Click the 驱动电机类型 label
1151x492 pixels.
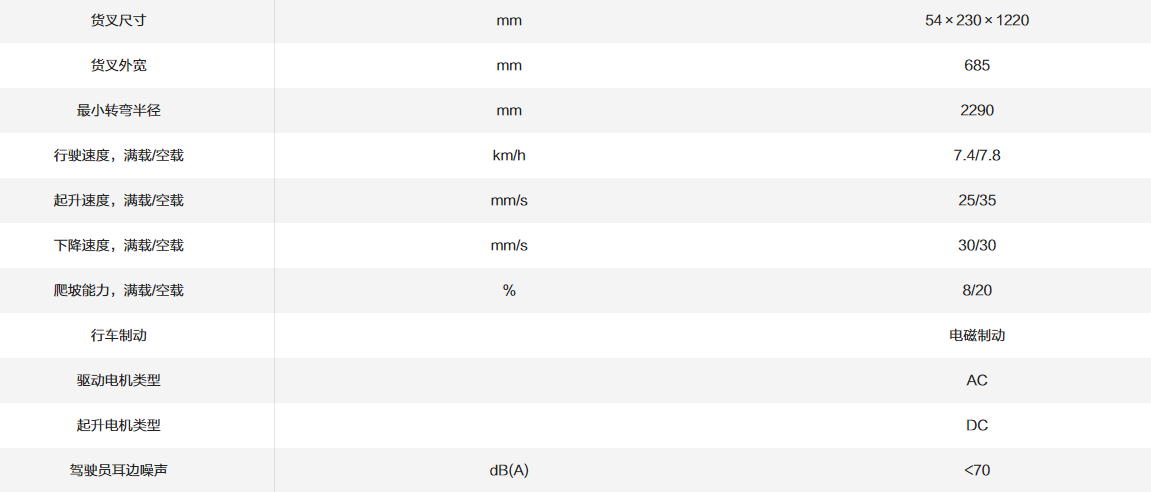click(x=118, y=380)
